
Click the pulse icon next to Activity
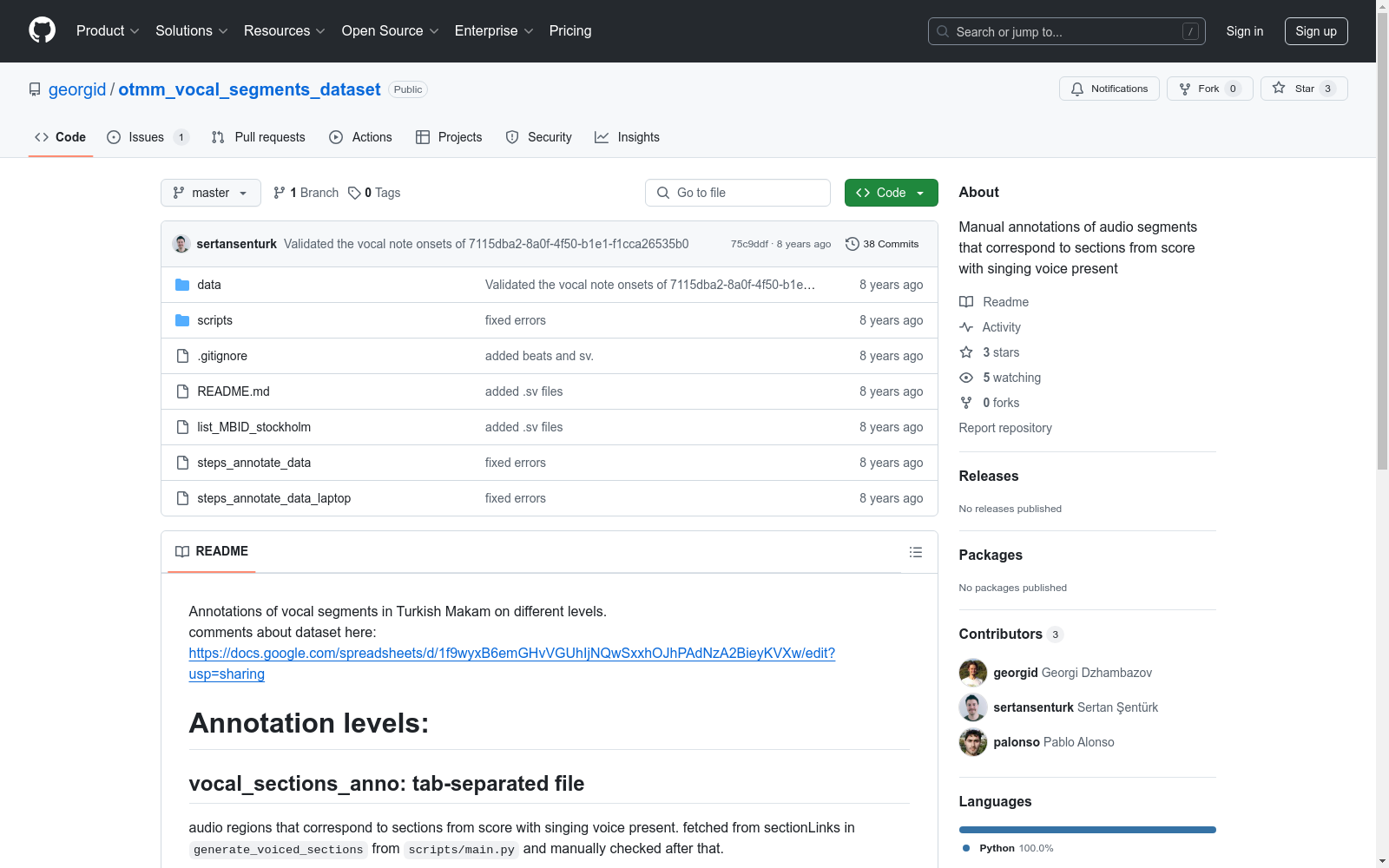[x=966, y=327]
